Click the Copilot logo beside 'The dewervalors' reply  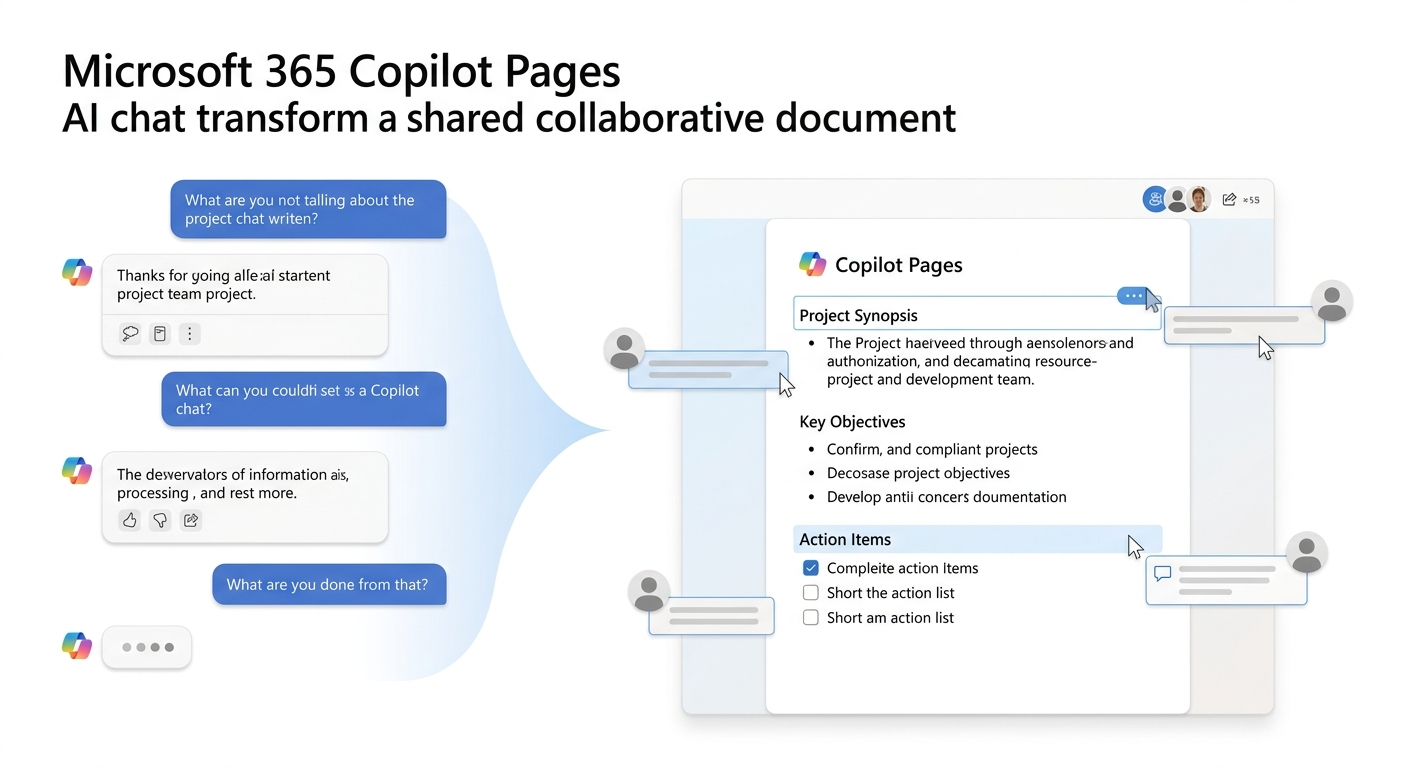77,471
